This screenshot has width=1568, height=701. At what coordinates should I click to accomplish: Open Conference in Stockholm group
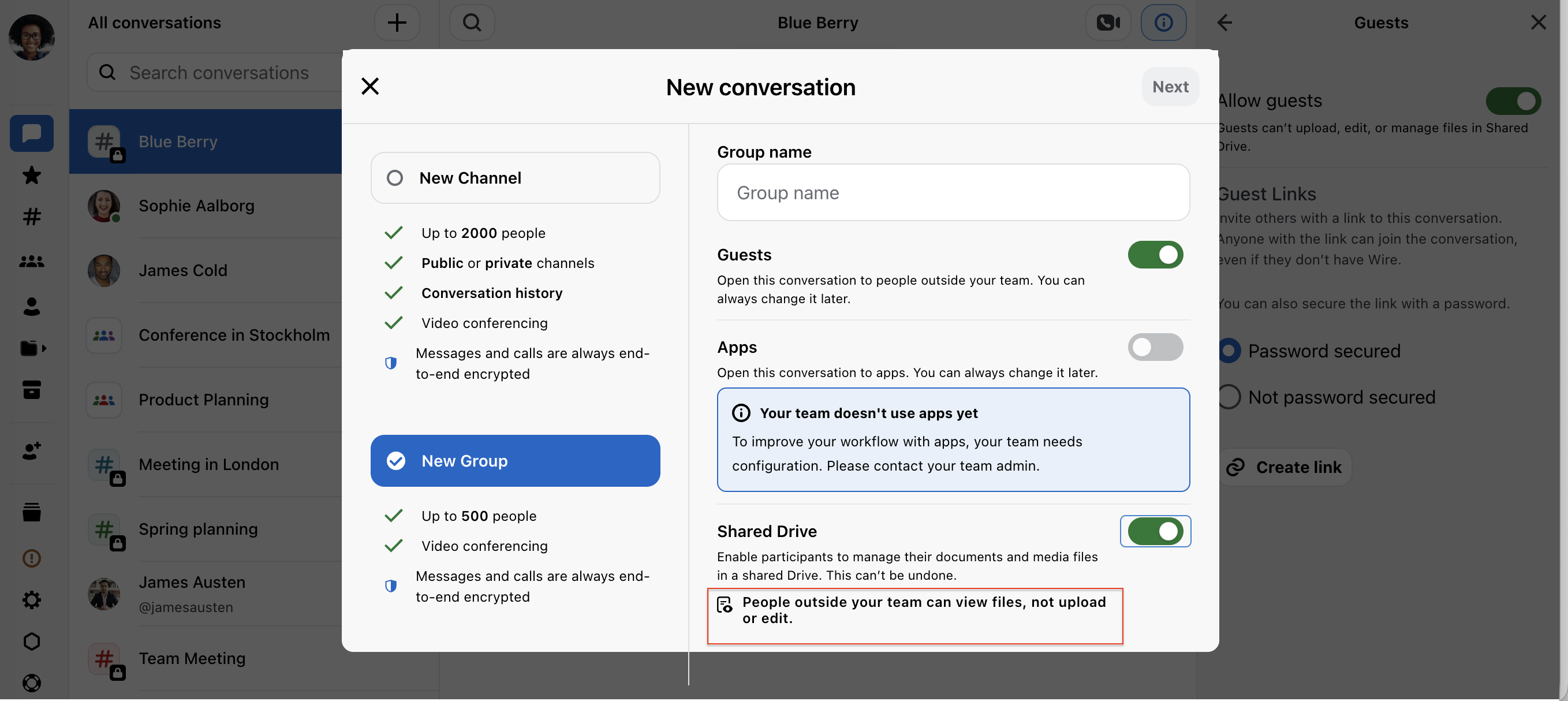[205, 335]
